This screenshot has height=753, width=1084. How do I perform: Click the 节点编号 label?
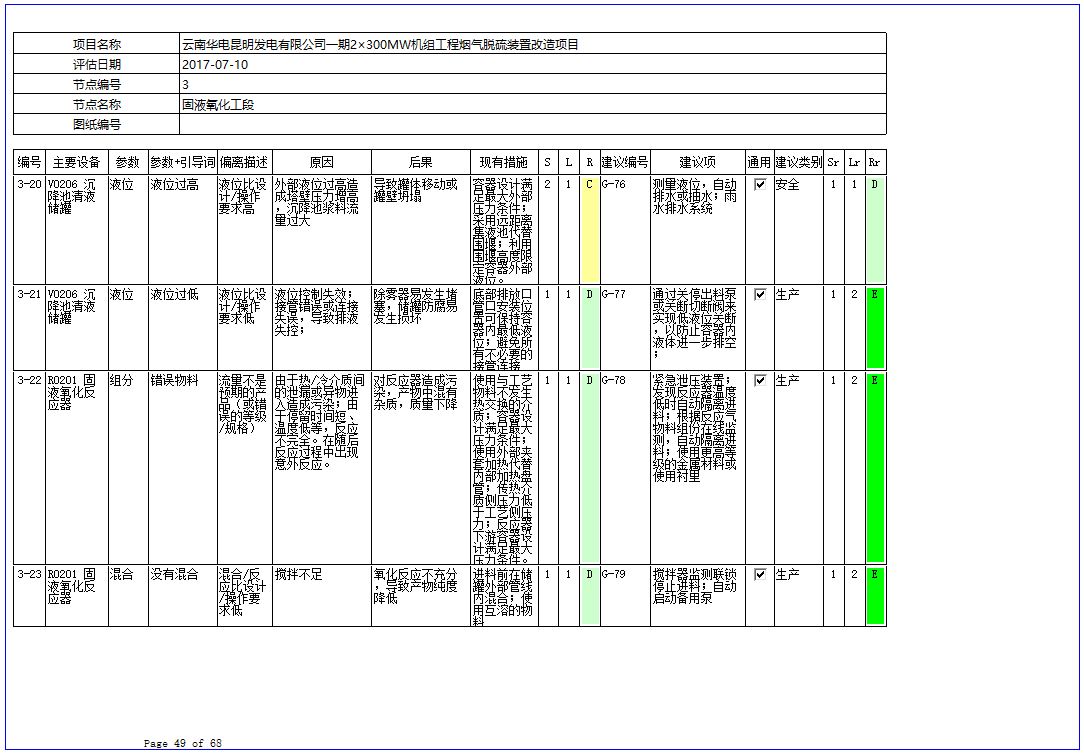(97, 84)
